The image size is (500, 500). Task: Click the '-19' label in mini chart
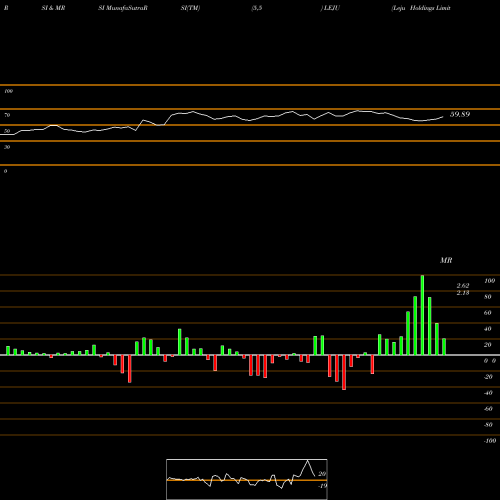coord(323,486)
